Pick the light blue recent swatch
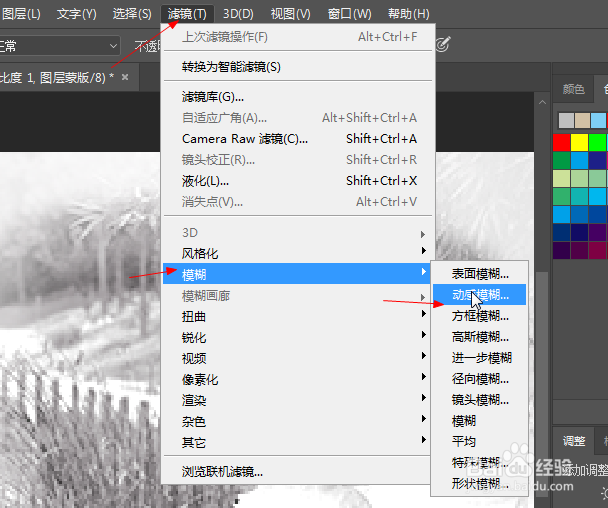Image resolution: width=608 pixels, height=508 pixels. point(598,121)
